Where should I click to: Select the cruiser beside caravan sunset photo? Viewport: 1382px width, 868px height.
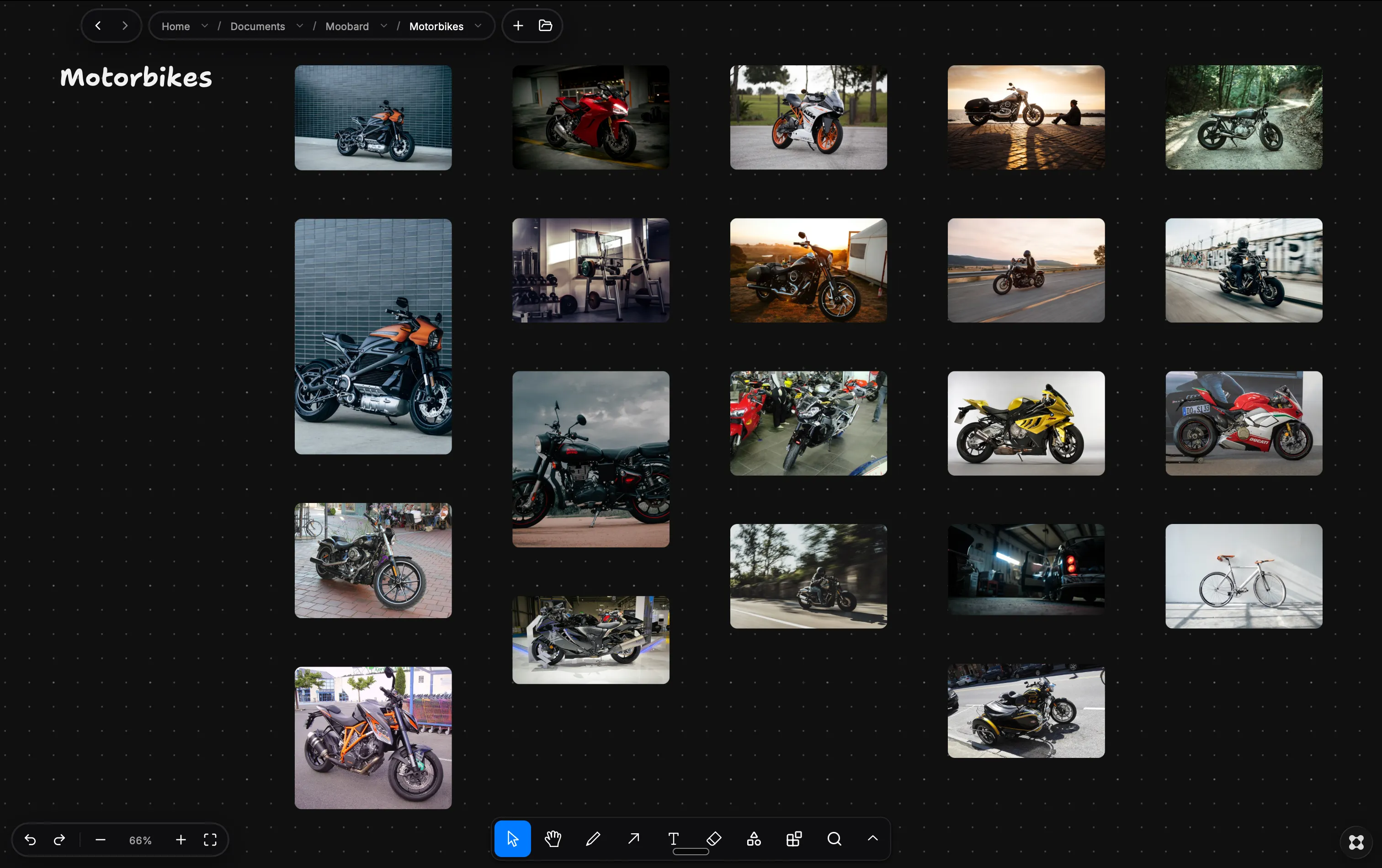808,270
